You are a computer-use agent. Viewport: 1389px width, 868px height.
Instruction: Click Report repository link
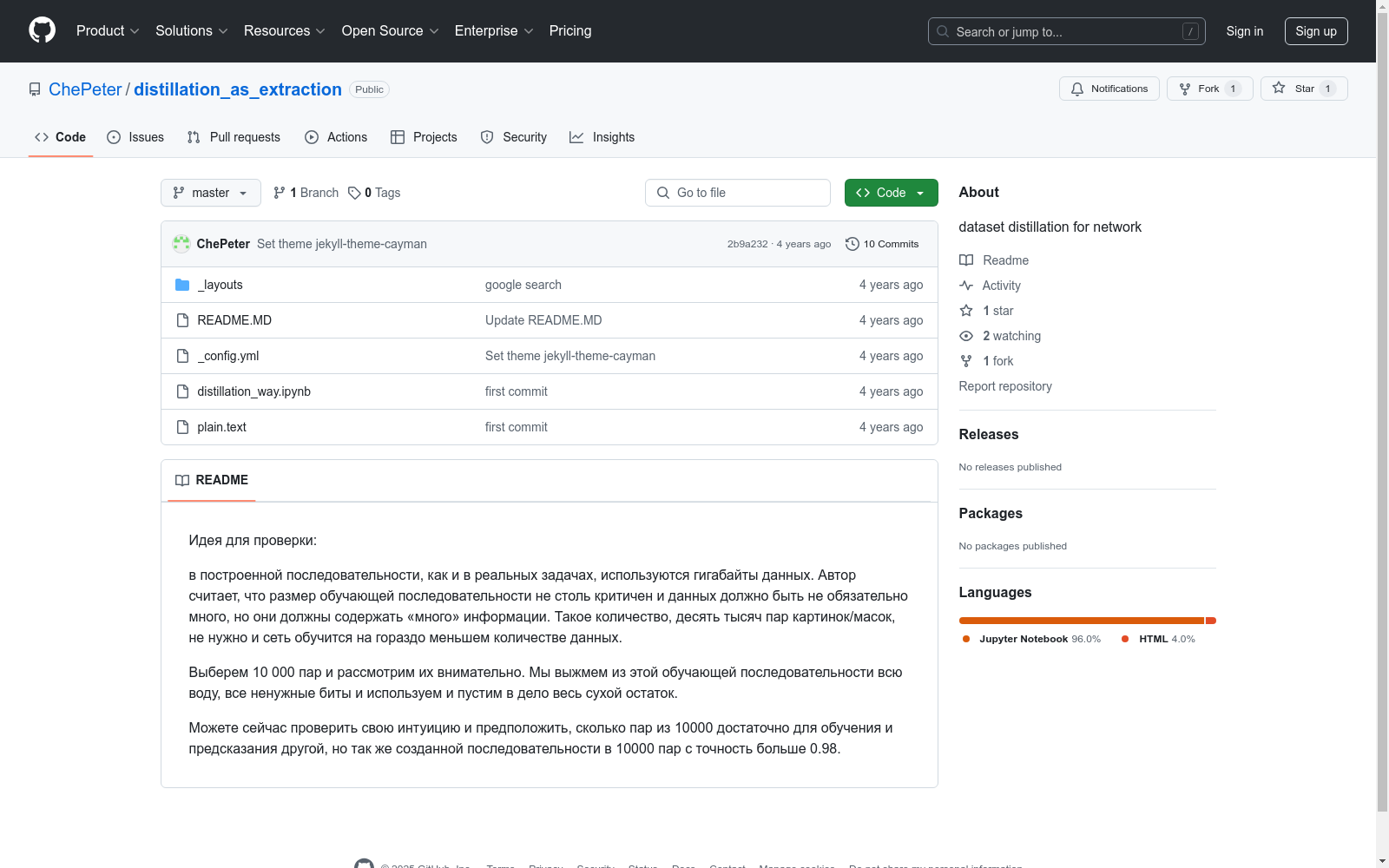[1005, 386]
